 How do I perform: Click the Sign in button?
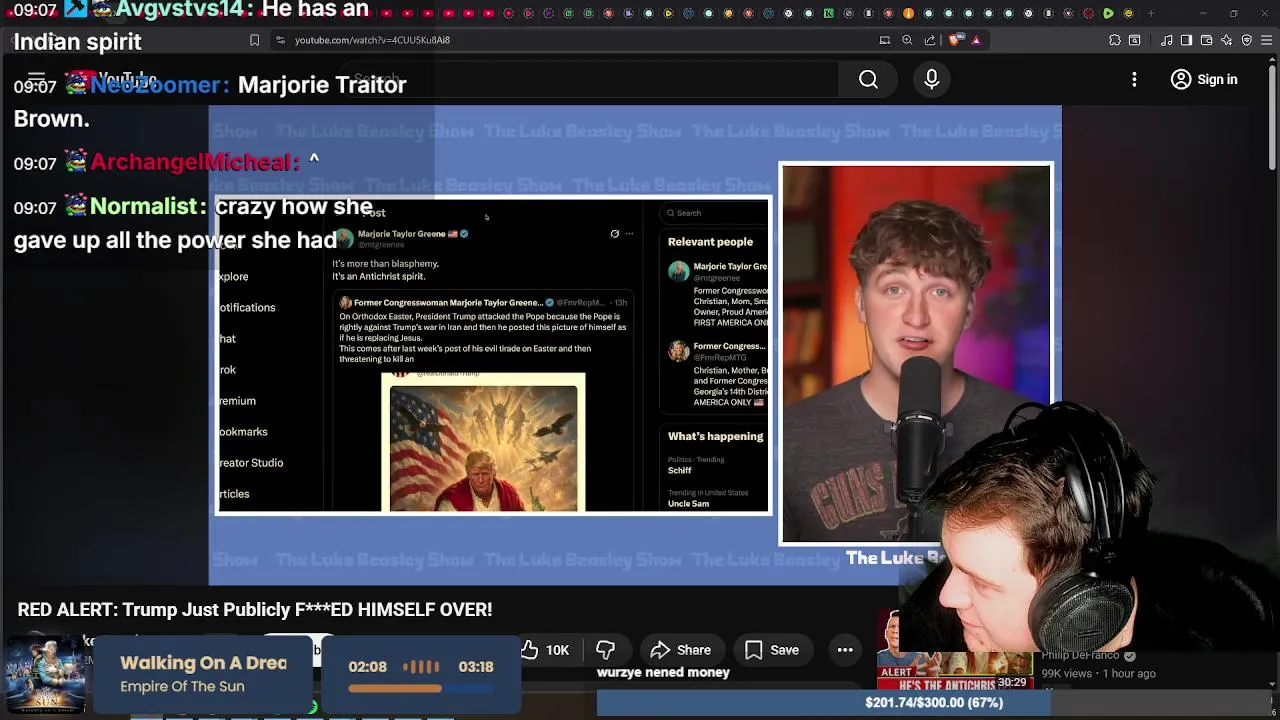[1204, 79]
